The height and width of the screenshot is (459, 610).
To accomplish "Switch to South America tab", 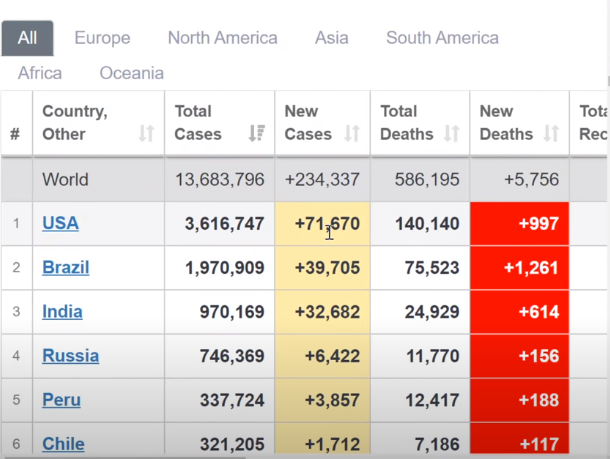I will click(442, 38).
